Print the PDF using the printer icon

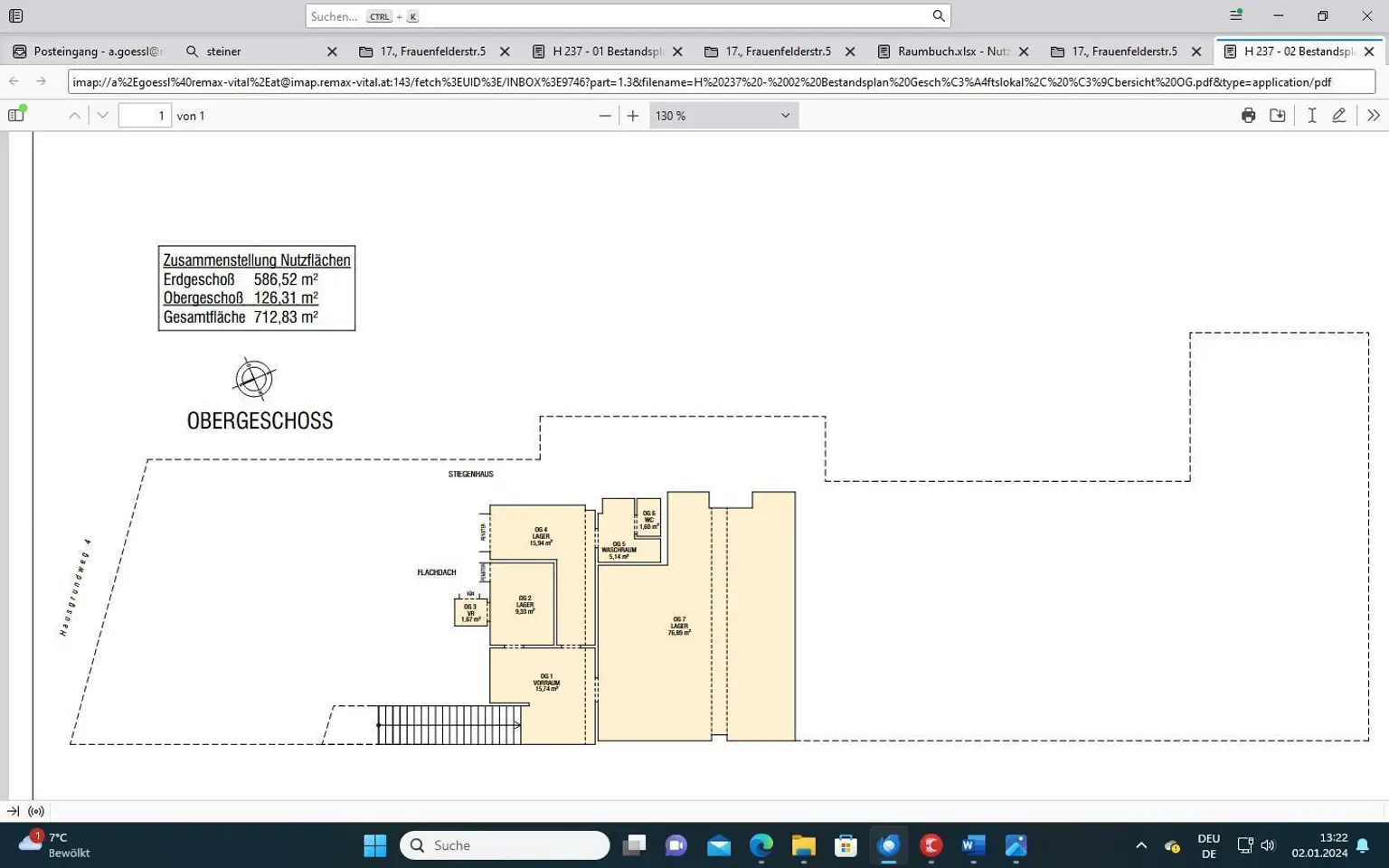1248,116
